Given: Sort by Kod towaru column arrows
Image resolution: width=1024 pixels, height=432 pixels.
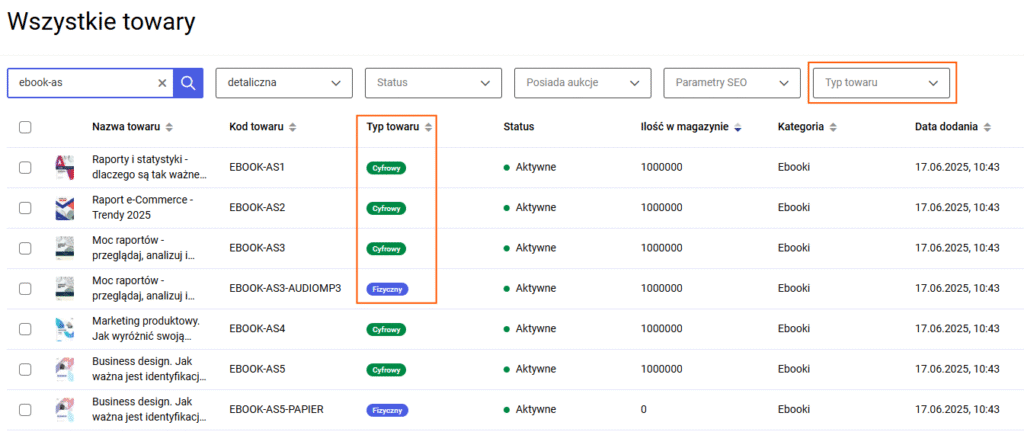Looking at the screenshot, I should (x=293, y=127).
